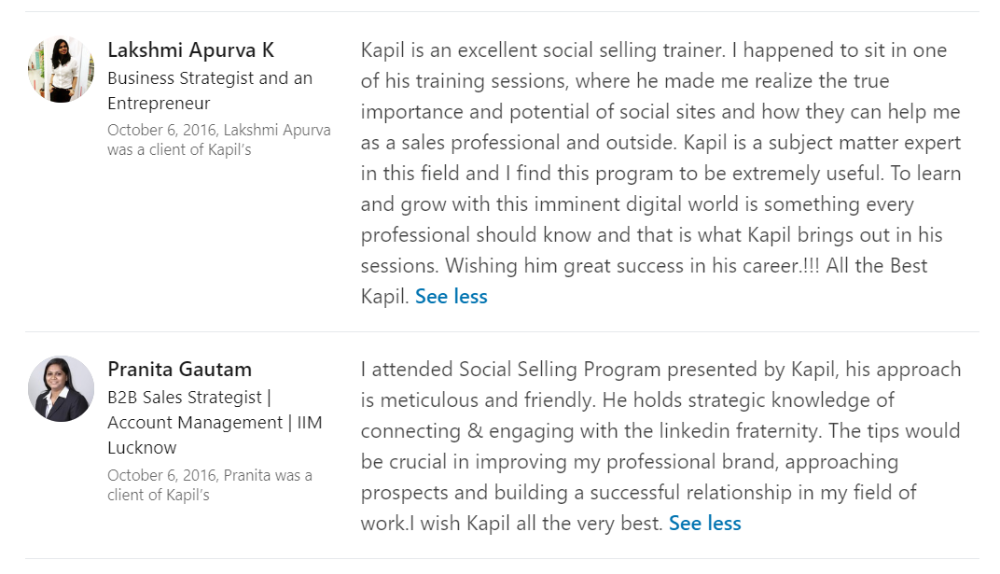Click the 'was a client of Kapil's' text

[179, 150]
